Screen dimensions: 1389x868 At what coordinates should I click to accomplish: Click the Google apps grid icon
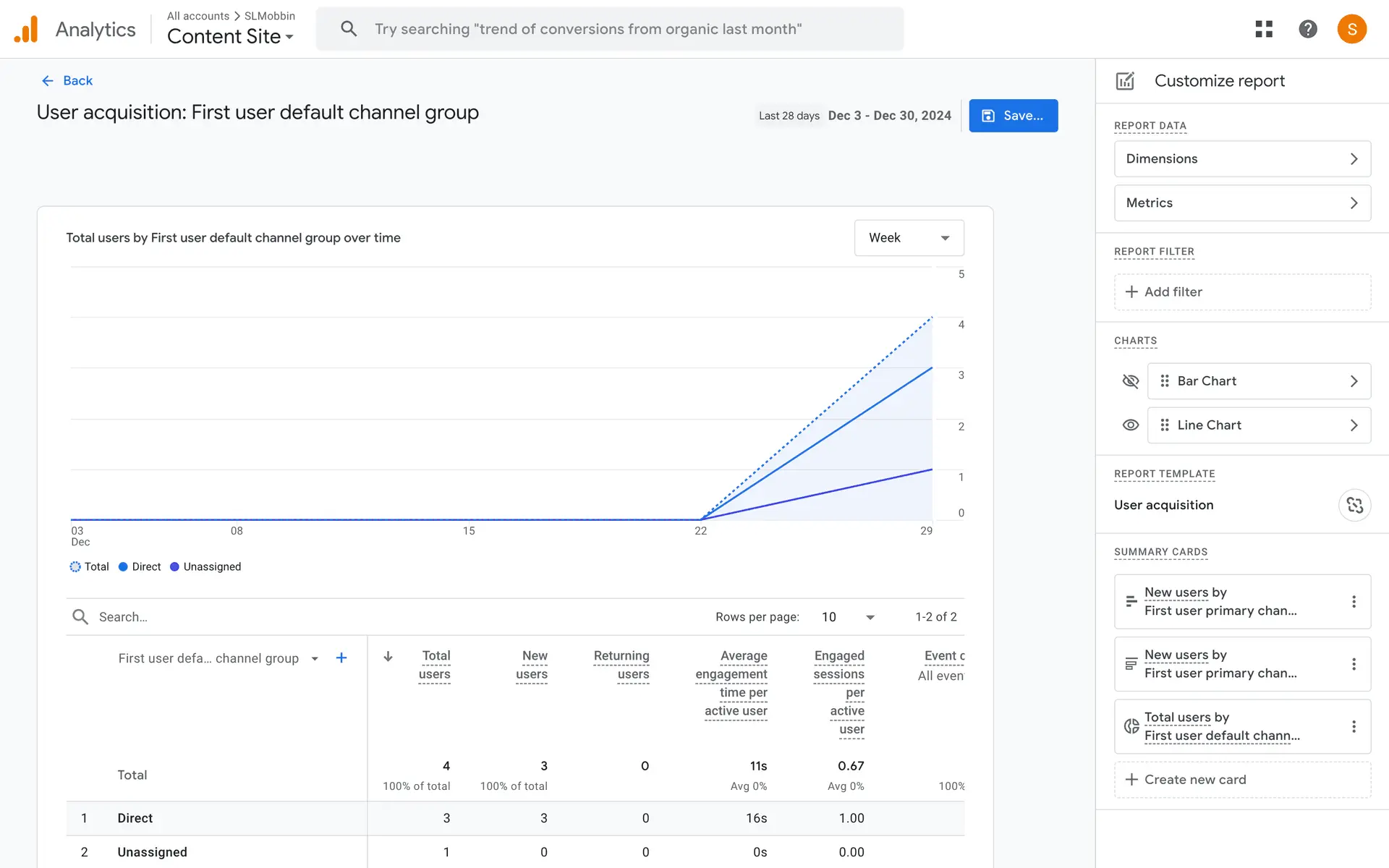[x=1264, y=29]
